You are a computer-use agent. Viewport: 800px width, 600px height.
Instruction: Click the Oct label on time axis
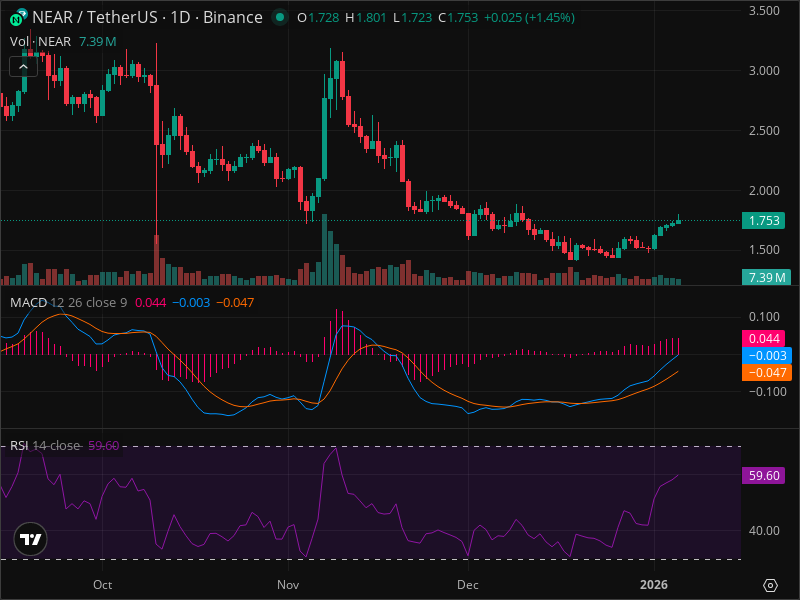(103, 585)
